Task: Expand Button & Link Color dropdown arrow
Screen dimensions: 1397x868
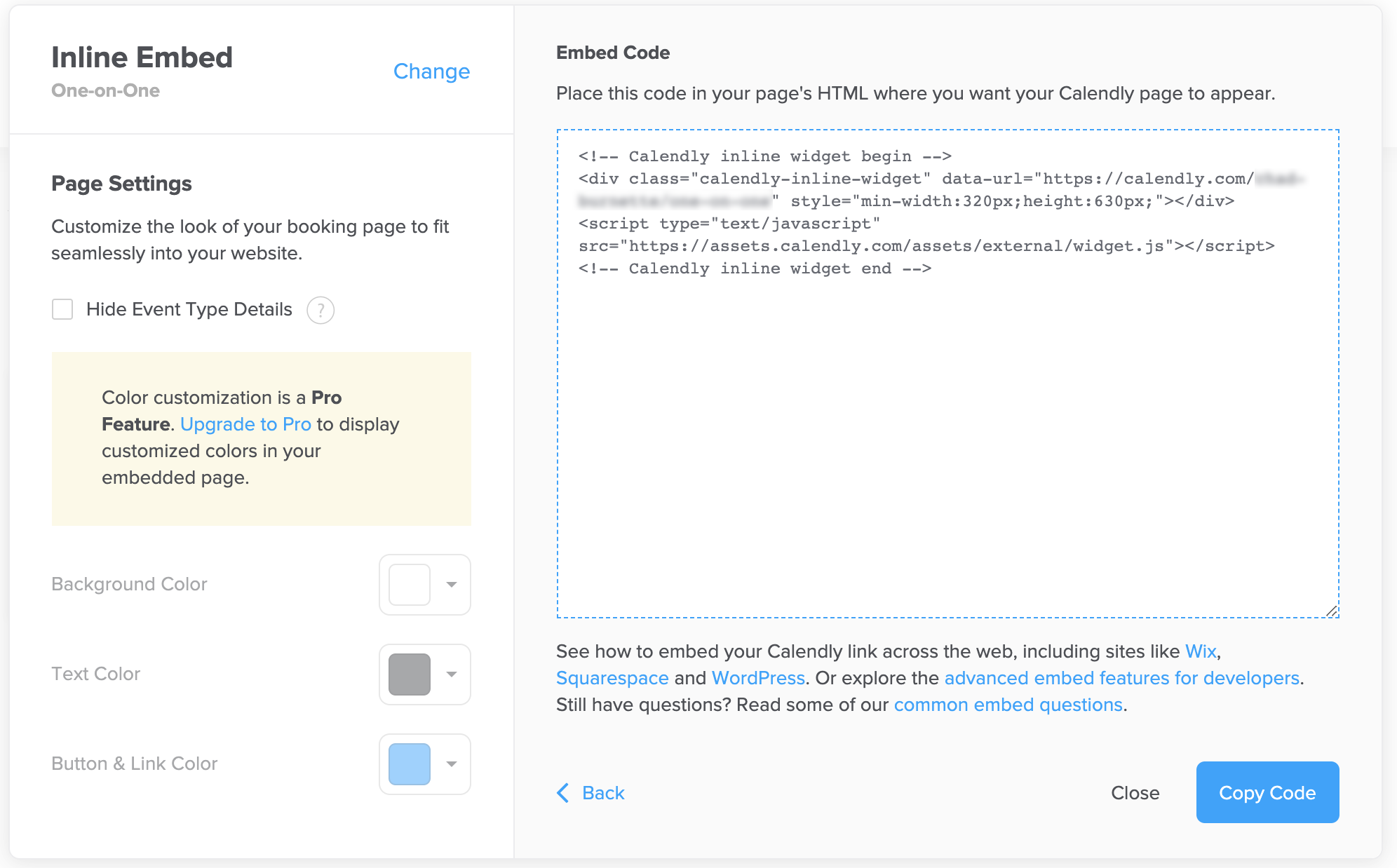Action: (452, 764)
